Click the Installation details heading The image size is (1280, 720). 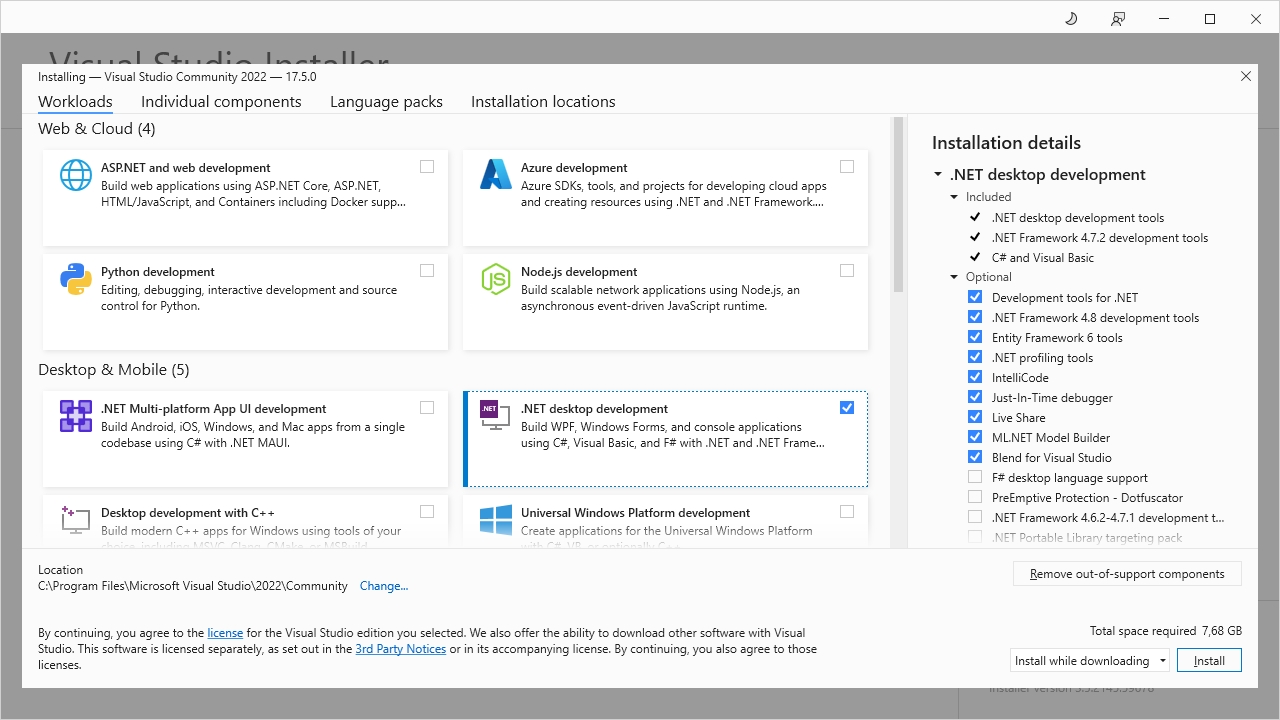tap(1006, 143)
